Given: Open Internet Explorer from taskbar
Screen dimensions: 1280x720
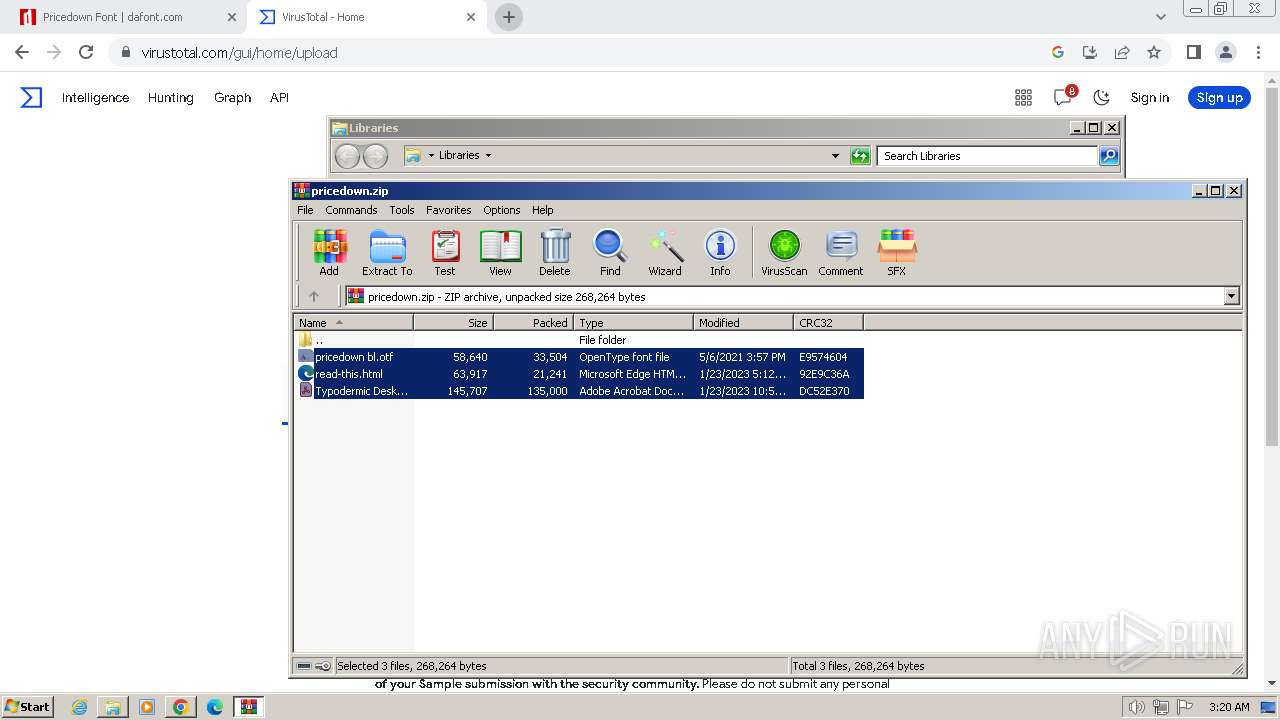Looking at the screenshot, I should pyautogui.click(x=79, y=706).
